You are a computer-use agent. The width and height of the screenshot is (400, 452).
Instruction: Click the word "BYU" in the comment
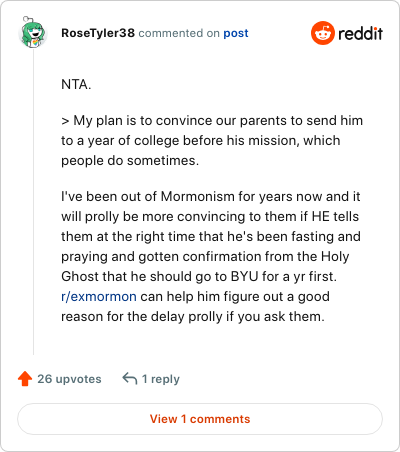[244, 276]
